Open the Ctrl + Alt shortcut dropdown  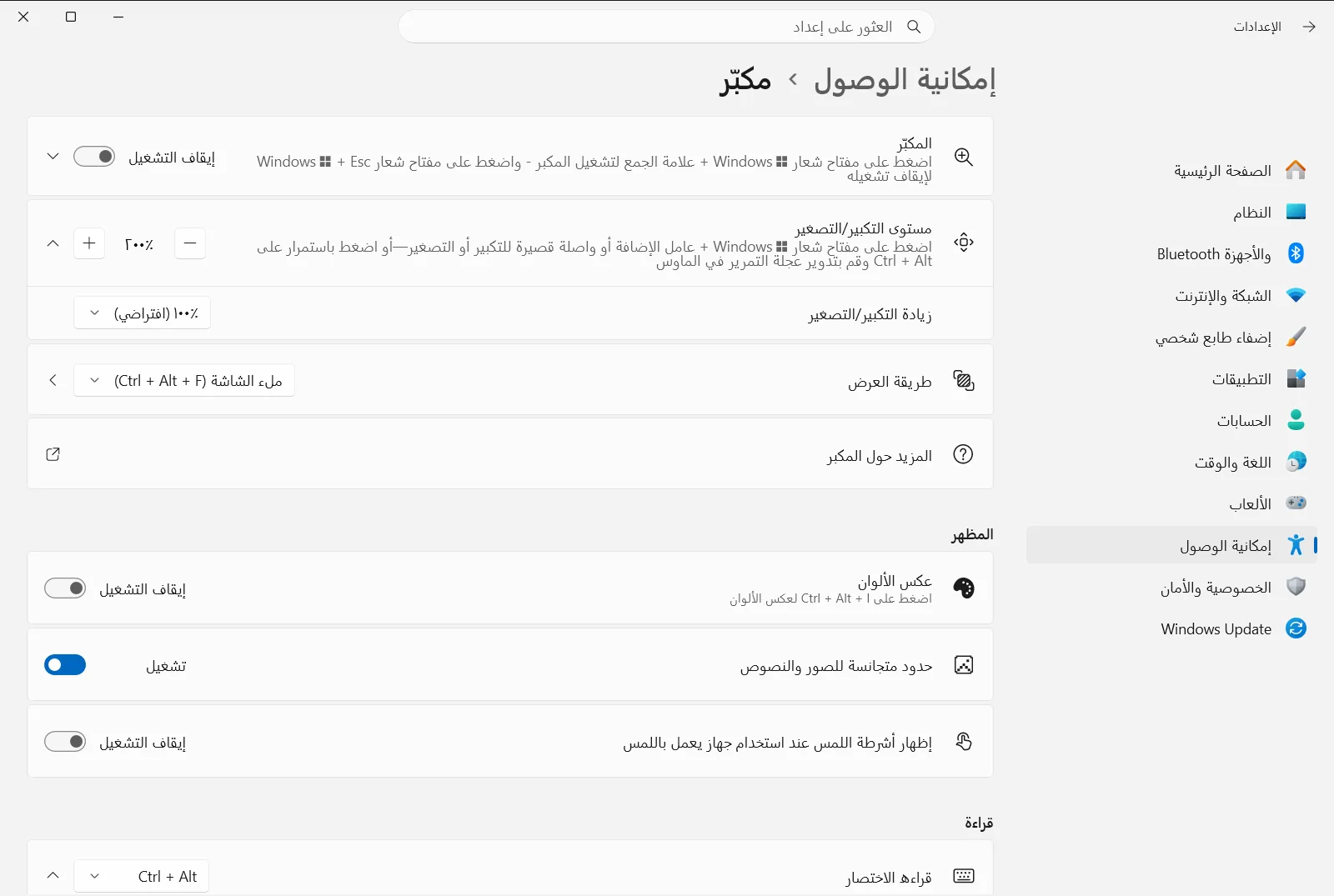(x=142, y=876)
